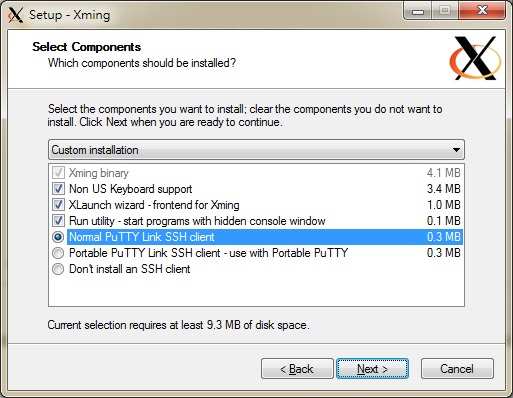Viewport: 513px width, 398px height.
Task: Choose Portable PuTTY Link SSH client
Action: 58,253
